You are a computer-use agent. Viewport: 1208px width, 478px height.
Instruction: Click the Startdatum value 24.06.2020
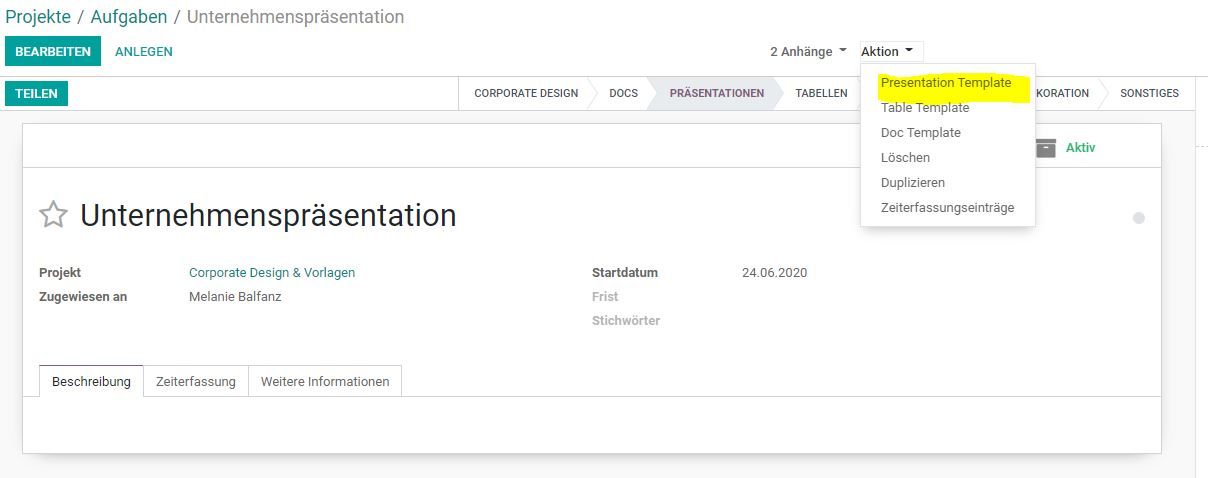pyautogui.click(x=774, y=273)
